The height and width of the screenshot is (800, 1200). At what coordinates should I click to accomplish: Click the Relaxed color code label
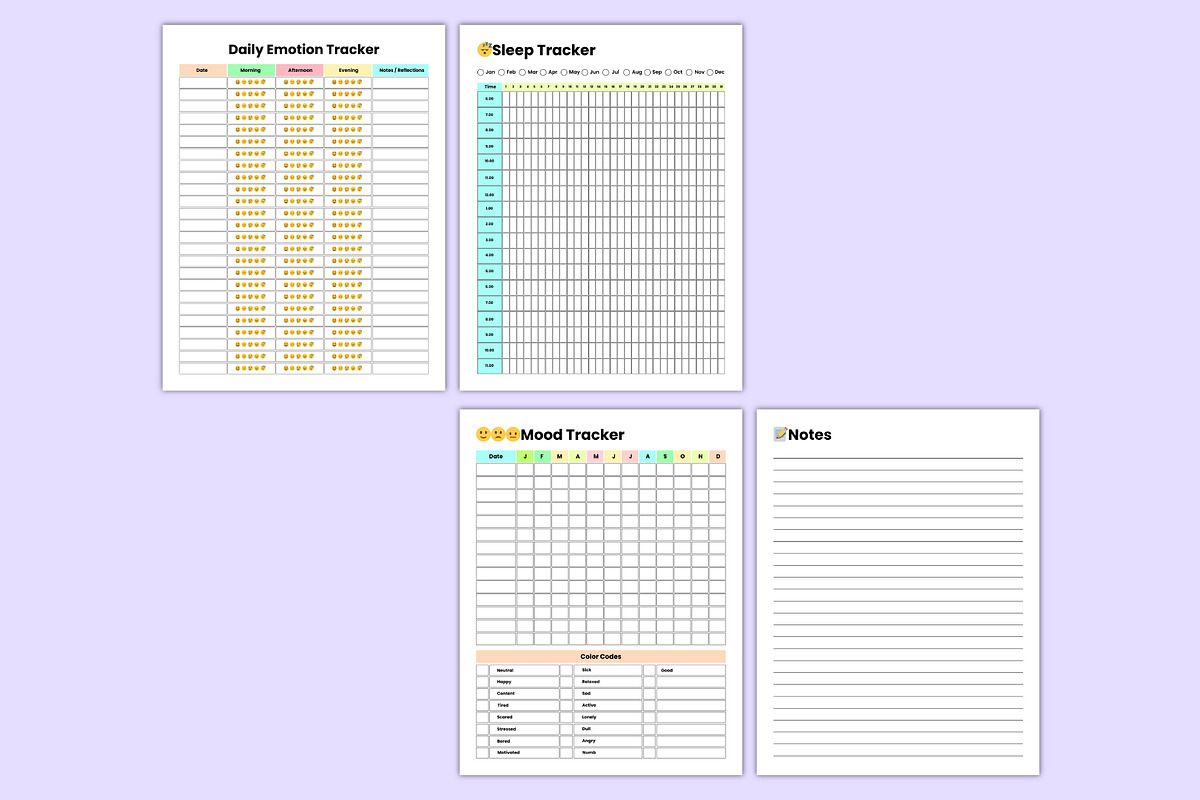point(591,682)
